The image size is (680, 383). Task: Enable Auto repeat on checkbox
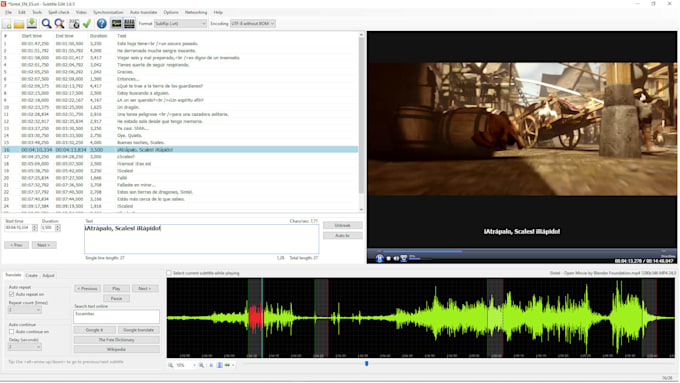click(11, 294)
